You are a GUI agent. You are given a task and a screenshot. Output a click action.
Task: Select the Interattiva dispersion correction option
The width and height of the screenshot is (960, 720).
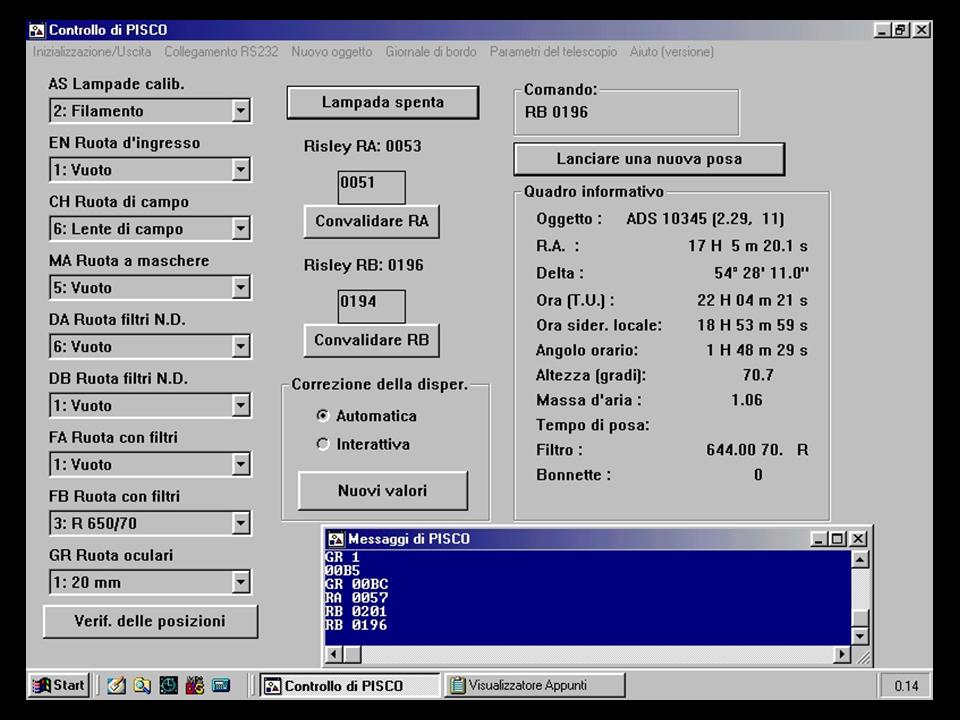coord(322,445)
